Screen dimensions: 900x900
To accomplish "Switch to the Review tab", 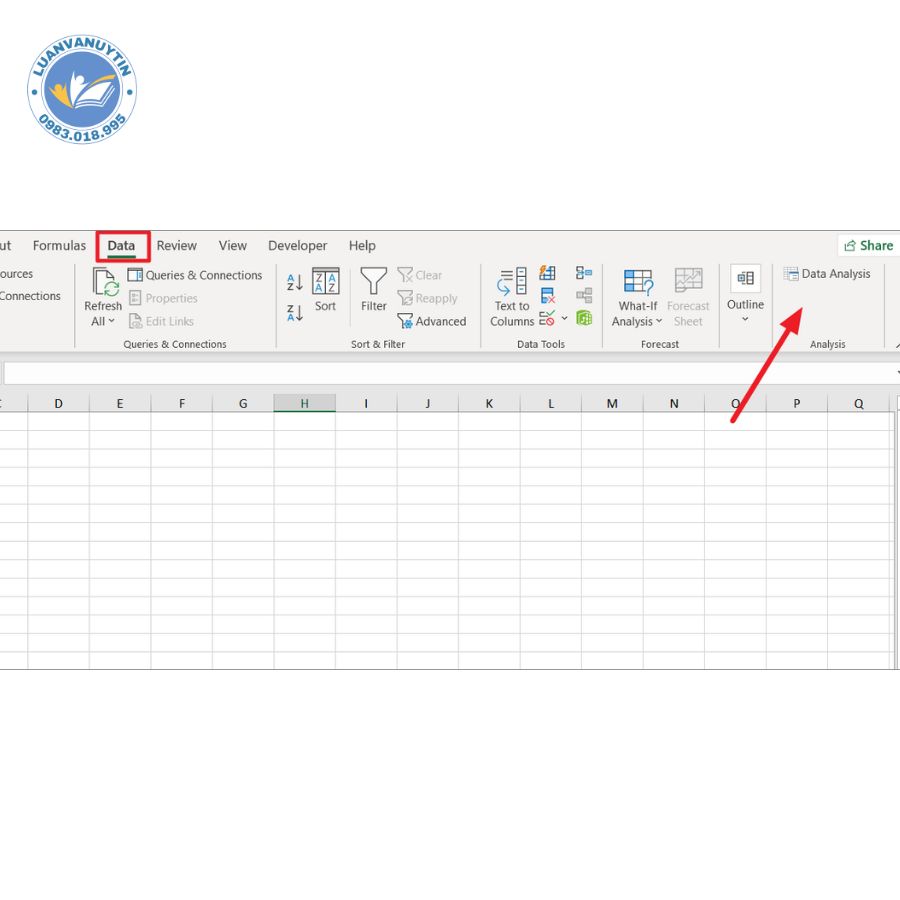I will (x=177, y=246).
